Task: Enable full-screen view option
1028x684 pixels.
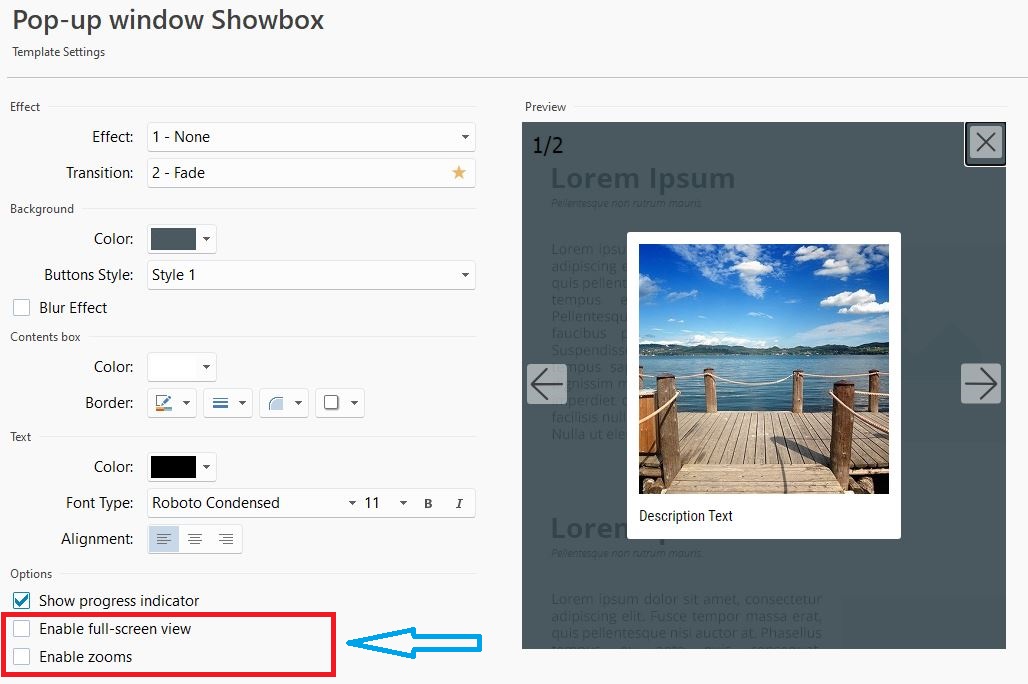Action: click(21, 629)
